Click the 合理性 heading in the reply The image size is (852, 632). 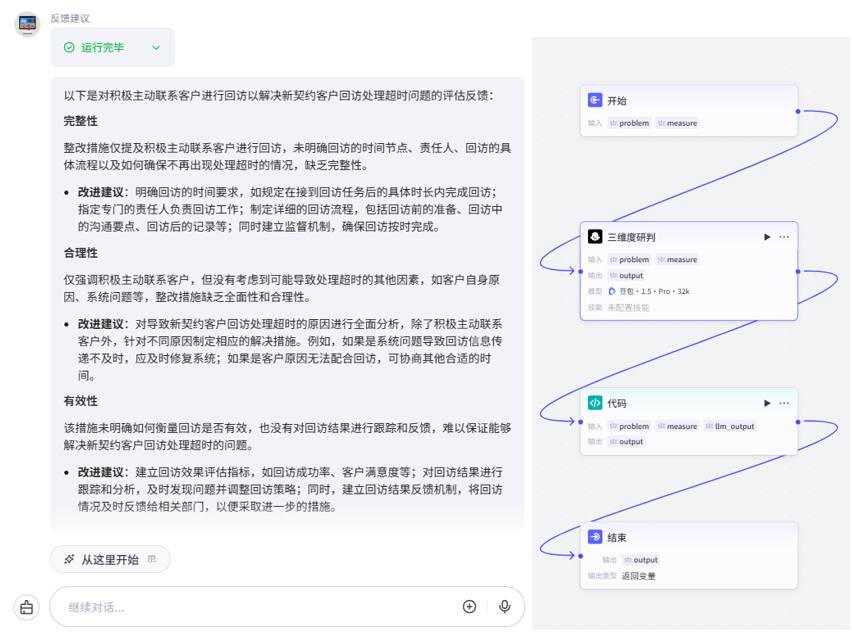click(80, 253)
